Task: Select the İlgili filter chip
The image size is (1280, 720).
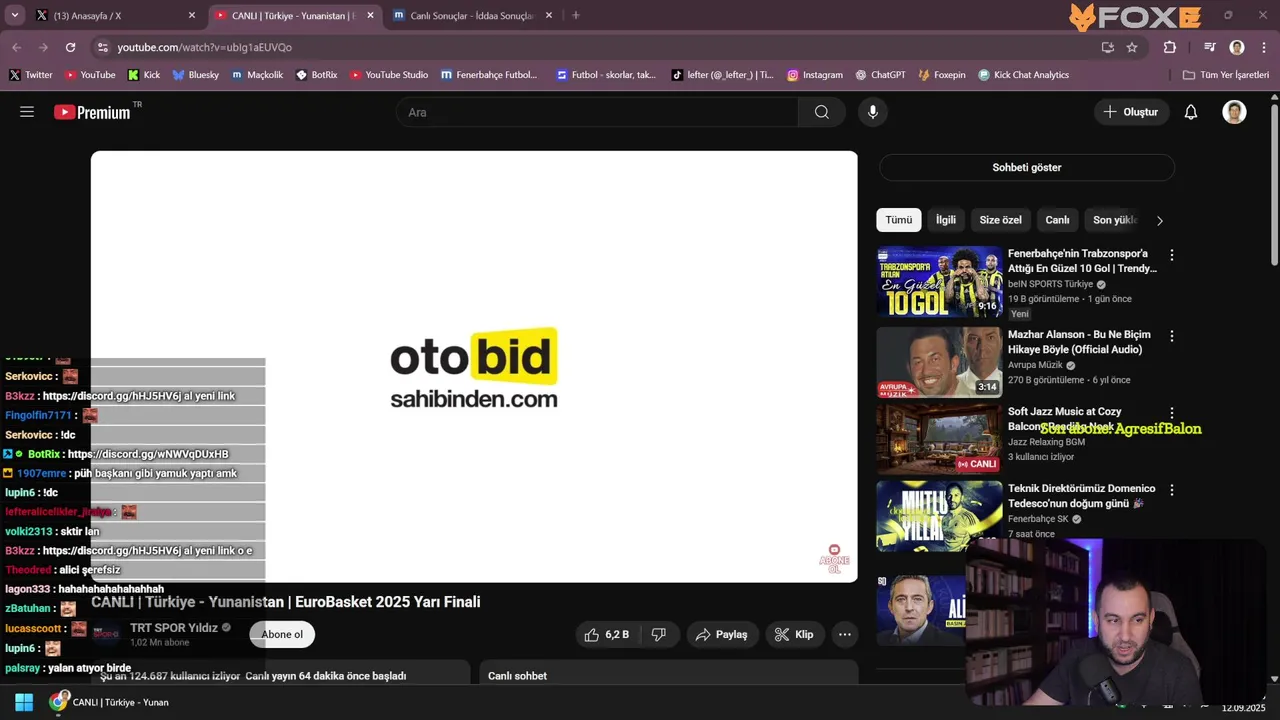Action: point(945,220)
